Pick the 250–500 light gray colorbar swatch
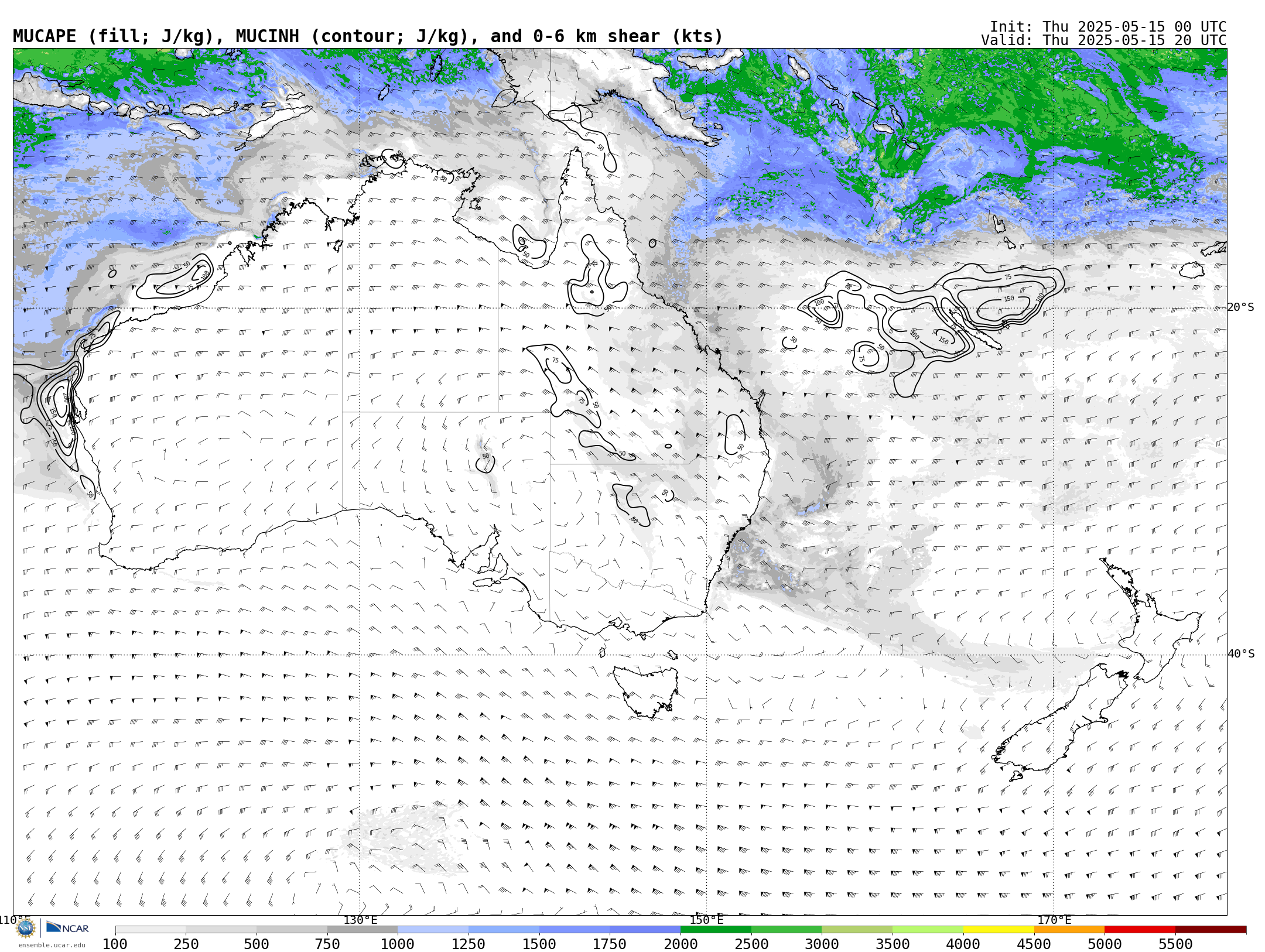Viewport: 1265px width, 952px height. point(221,930)
